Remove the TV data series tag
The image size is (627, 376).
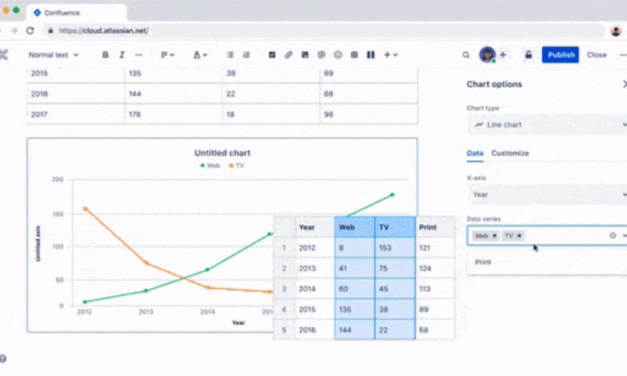[x=519, y=236]
